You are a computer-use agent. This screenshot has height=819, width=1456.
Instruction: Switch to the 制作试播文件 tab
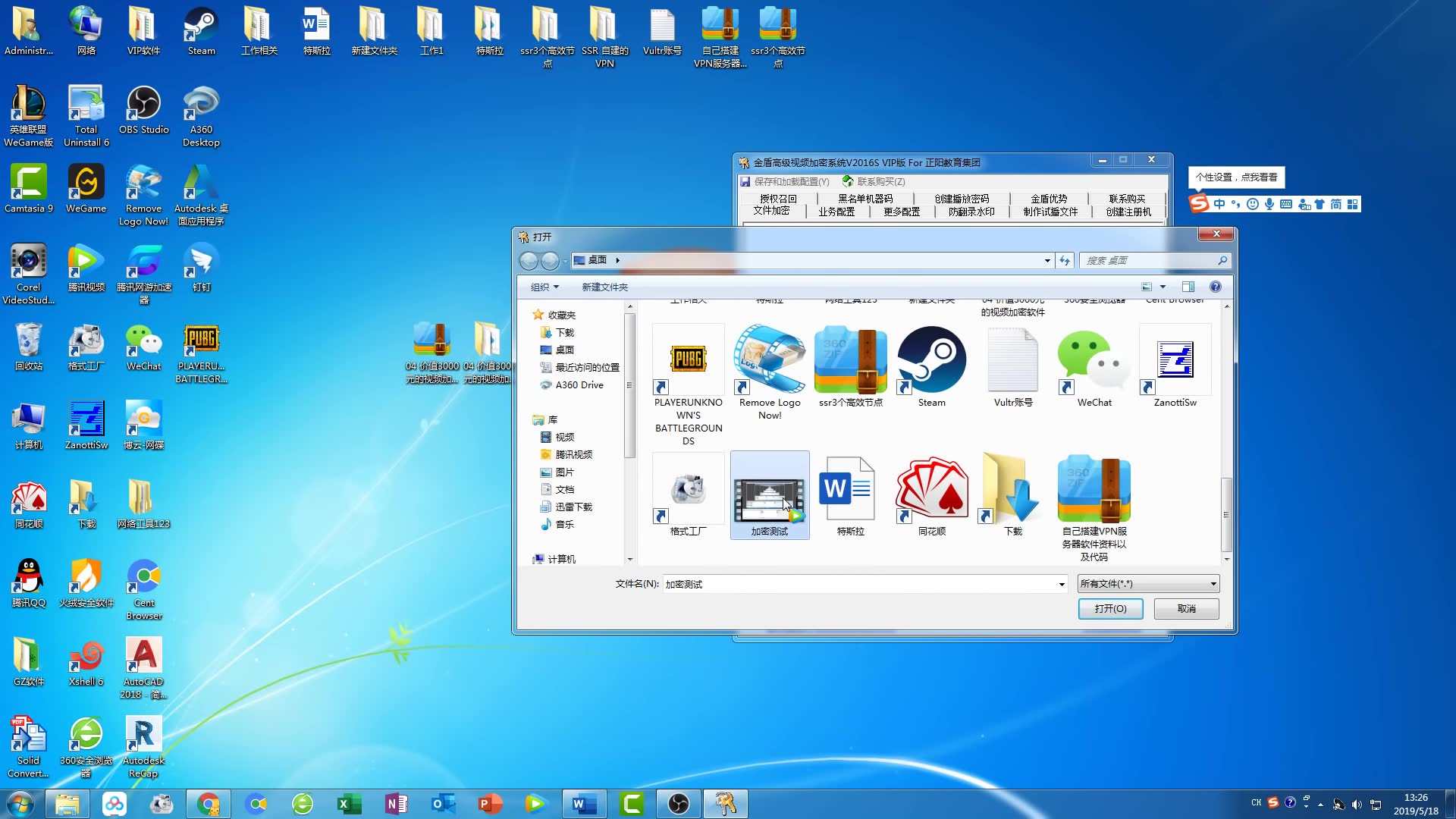[x=1050, y=212]
